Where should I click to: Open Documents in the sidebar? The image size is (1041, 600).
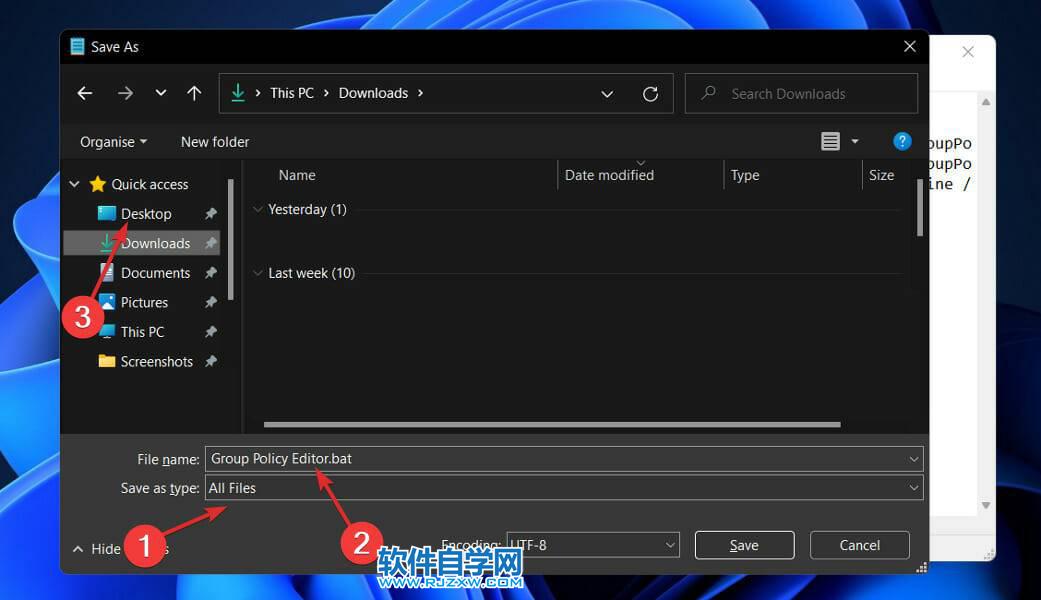coord(155,273)
